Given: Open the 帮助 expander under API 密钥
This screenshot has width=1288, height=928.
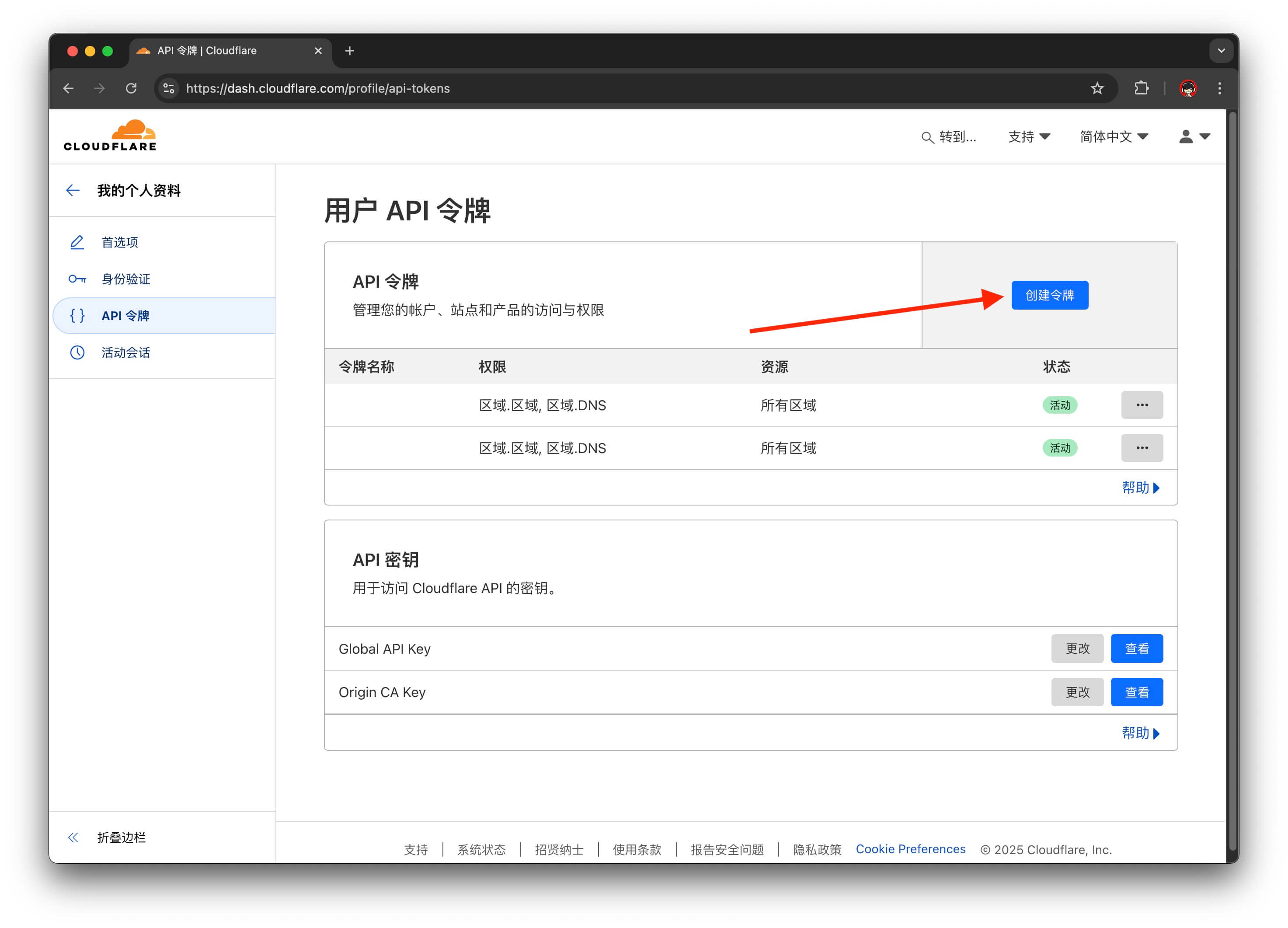Looking at the screenshot, I should tap(1140, 733).
